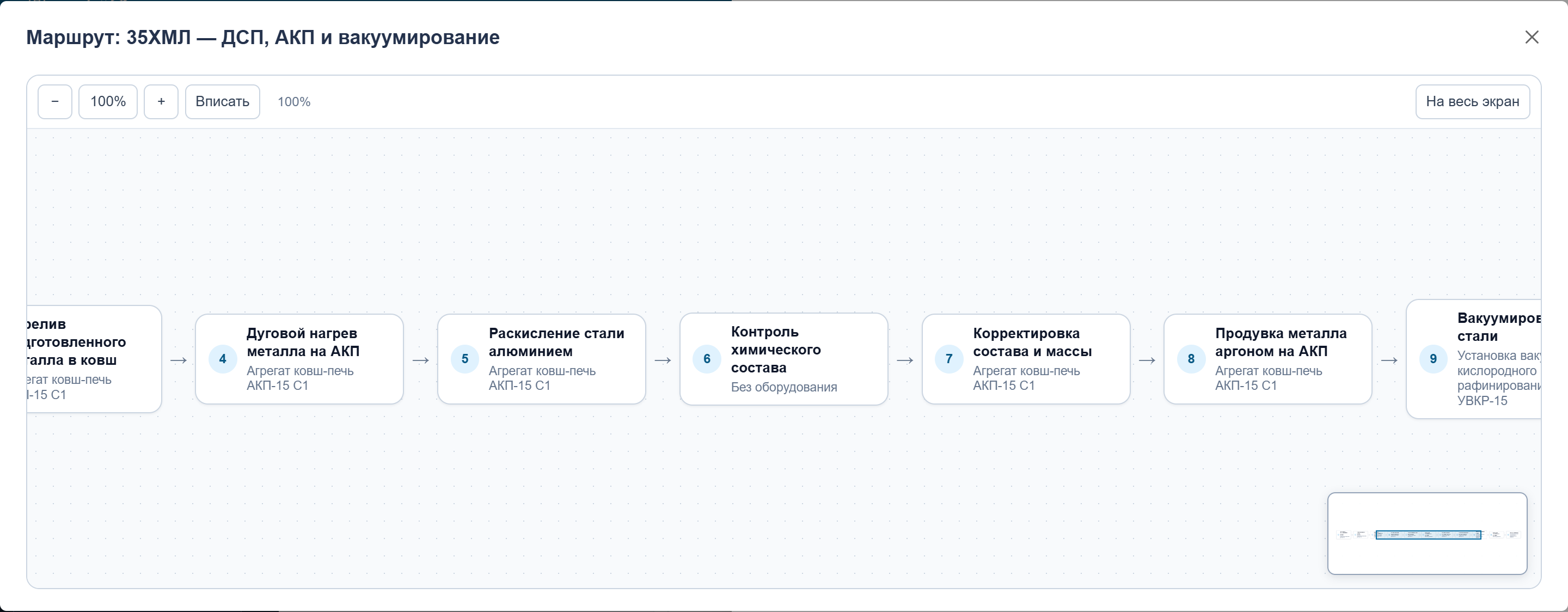Select step 7 Корректировка состава и массы
Screen dimensions: 1568x612
(x=1026, y=359)
